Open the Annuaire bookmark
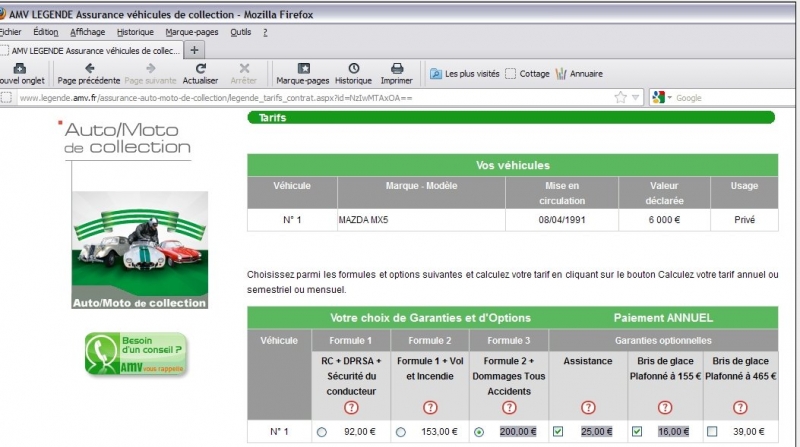Viewport: 800px width, 447px height. (x=579, y=73)
